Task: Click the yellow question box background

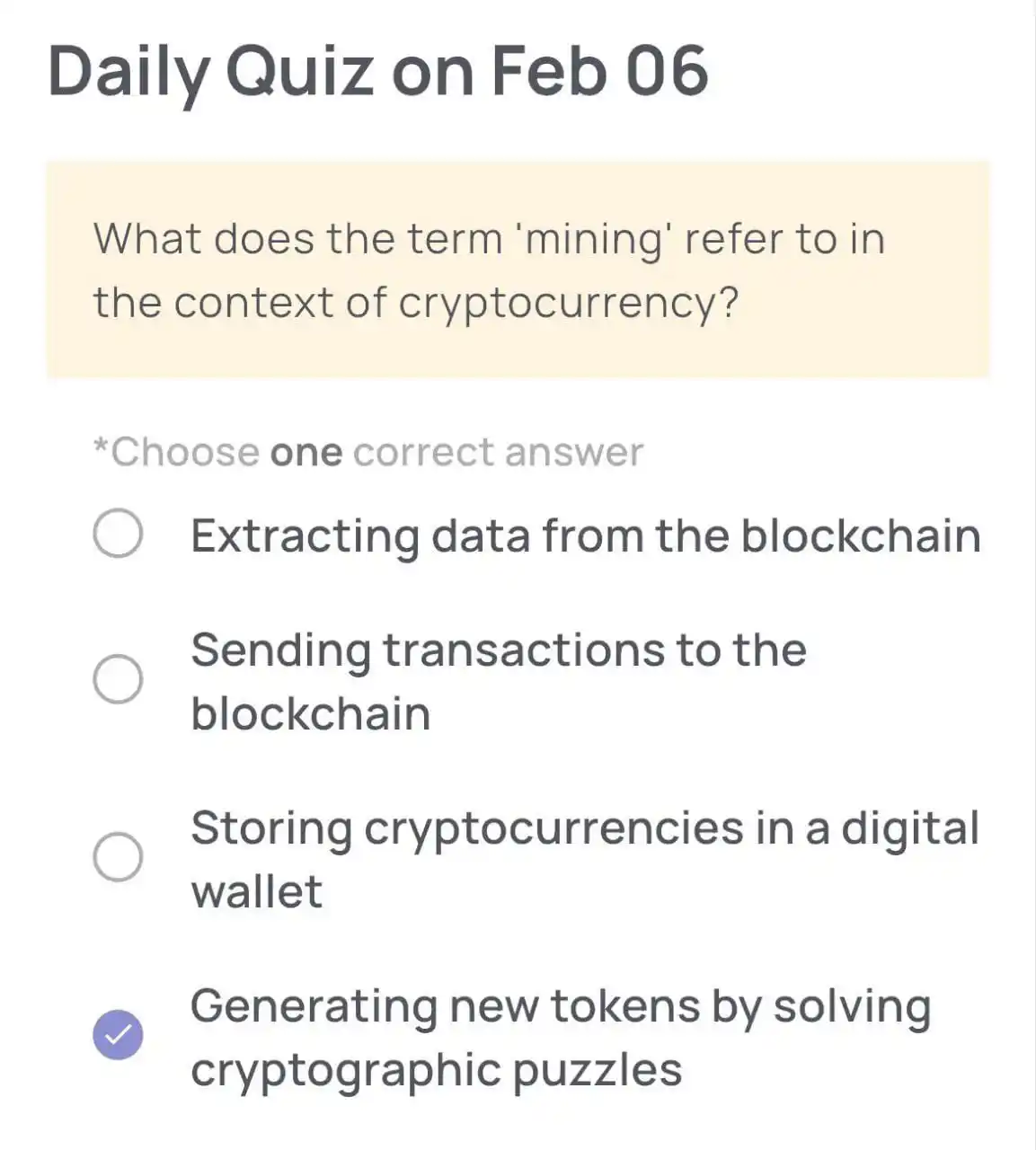Action: point(518,270)
